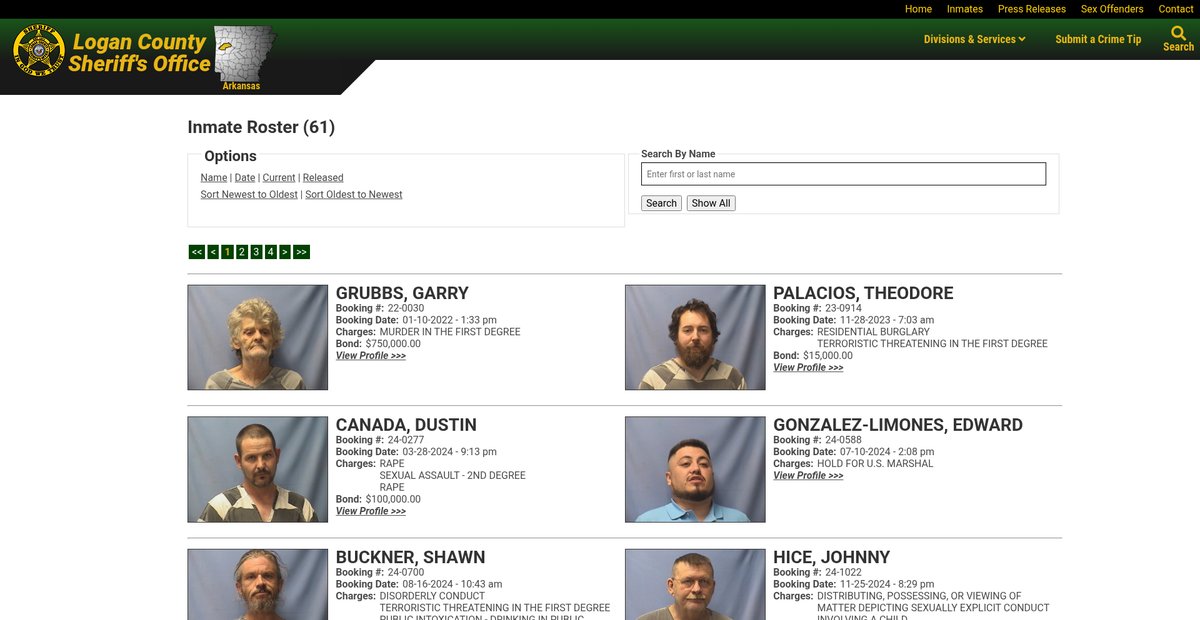Click booking number 24-0588
1200x620 pixels.
pos(844,440)
